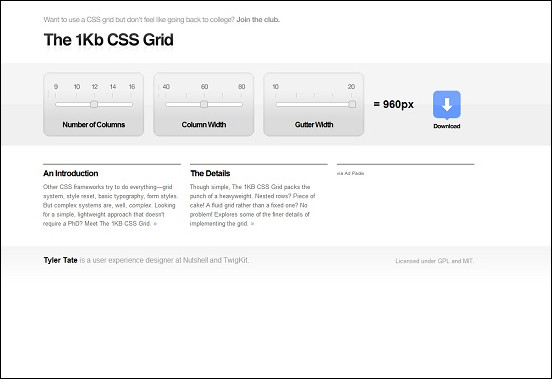Select 10 on the Gutter Width scale

(x=275, y=87)
